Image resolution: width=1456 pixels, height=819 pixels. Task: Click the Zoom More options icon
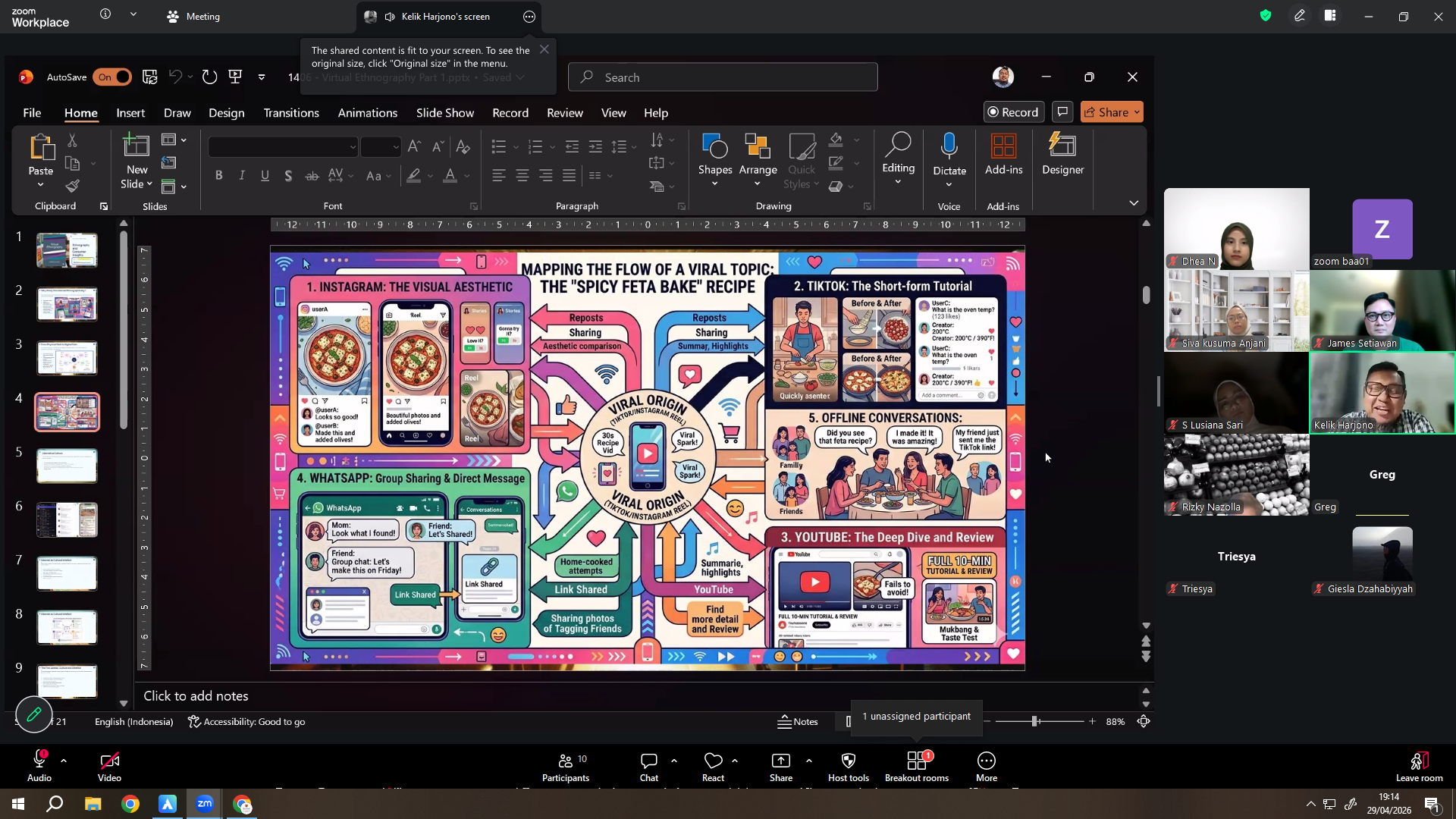987,767
